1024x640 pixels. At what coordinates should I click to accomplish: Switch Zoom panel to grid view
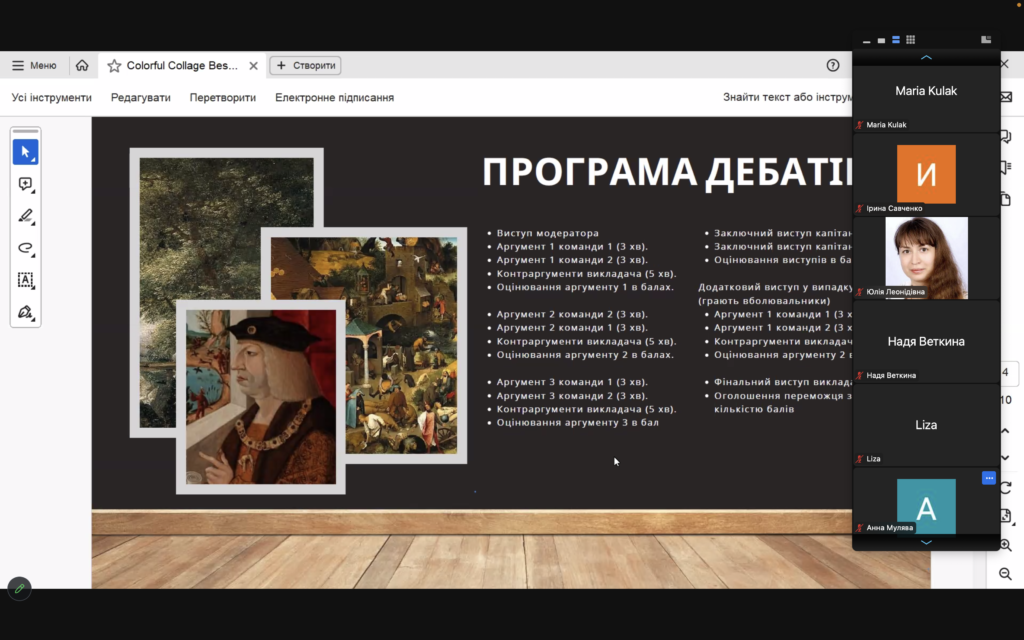click(910, 40)
